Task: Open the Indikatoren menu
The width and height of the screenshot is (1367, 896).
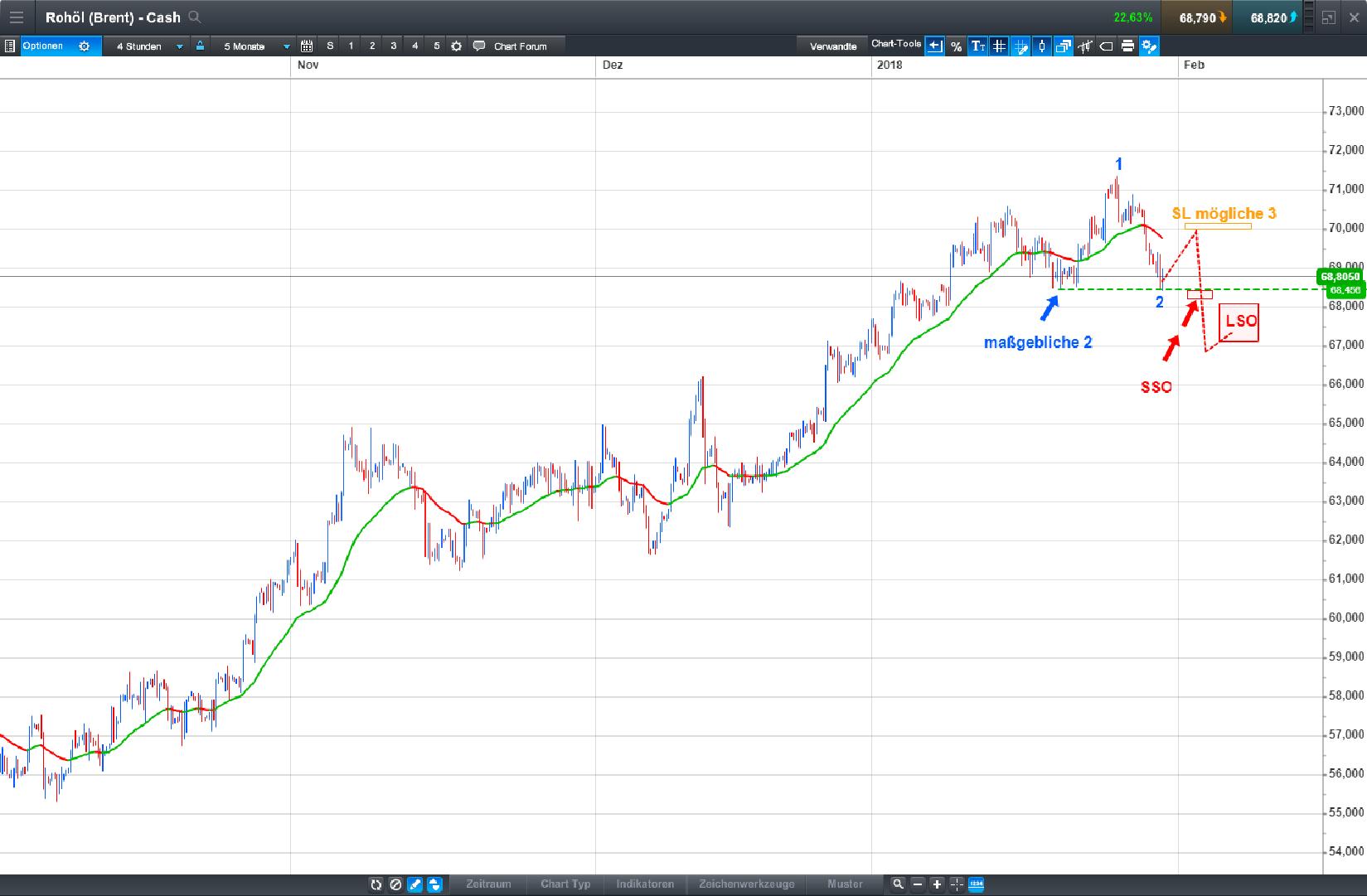Action: pos(644,884)
